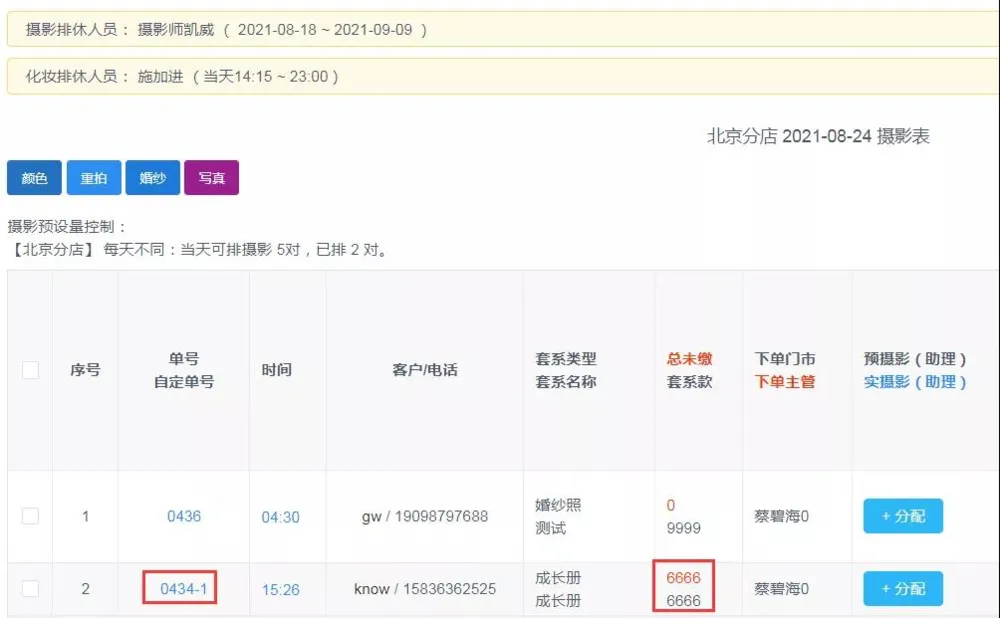Click the 04:30 time link

[280, 517]
